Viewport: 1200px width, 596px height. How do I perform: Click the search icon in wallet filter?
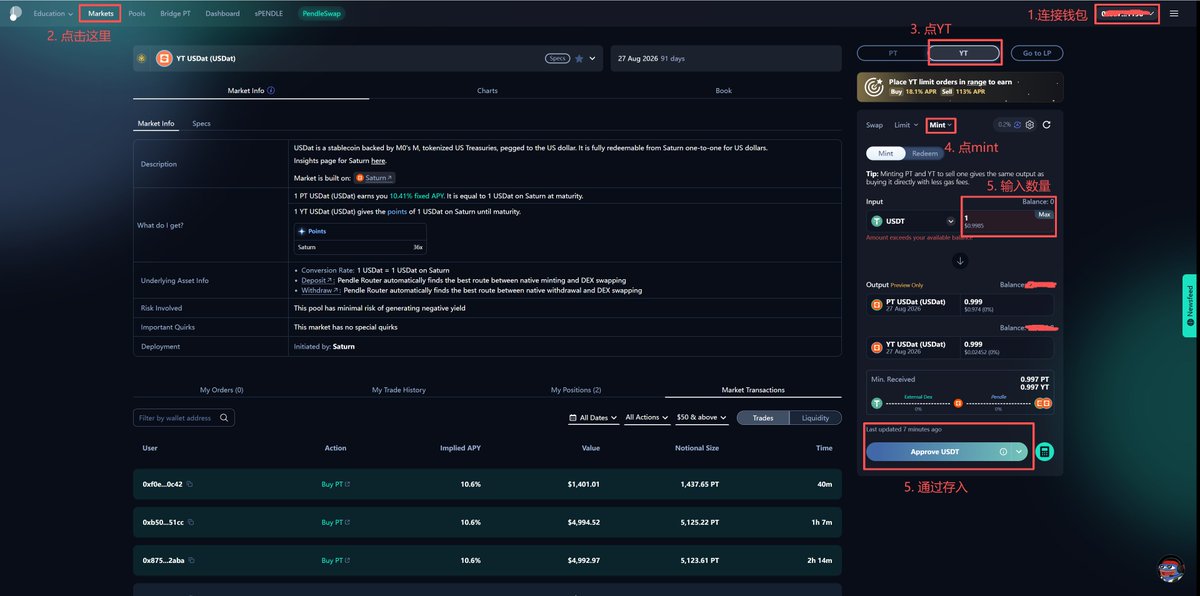(225, 418)
